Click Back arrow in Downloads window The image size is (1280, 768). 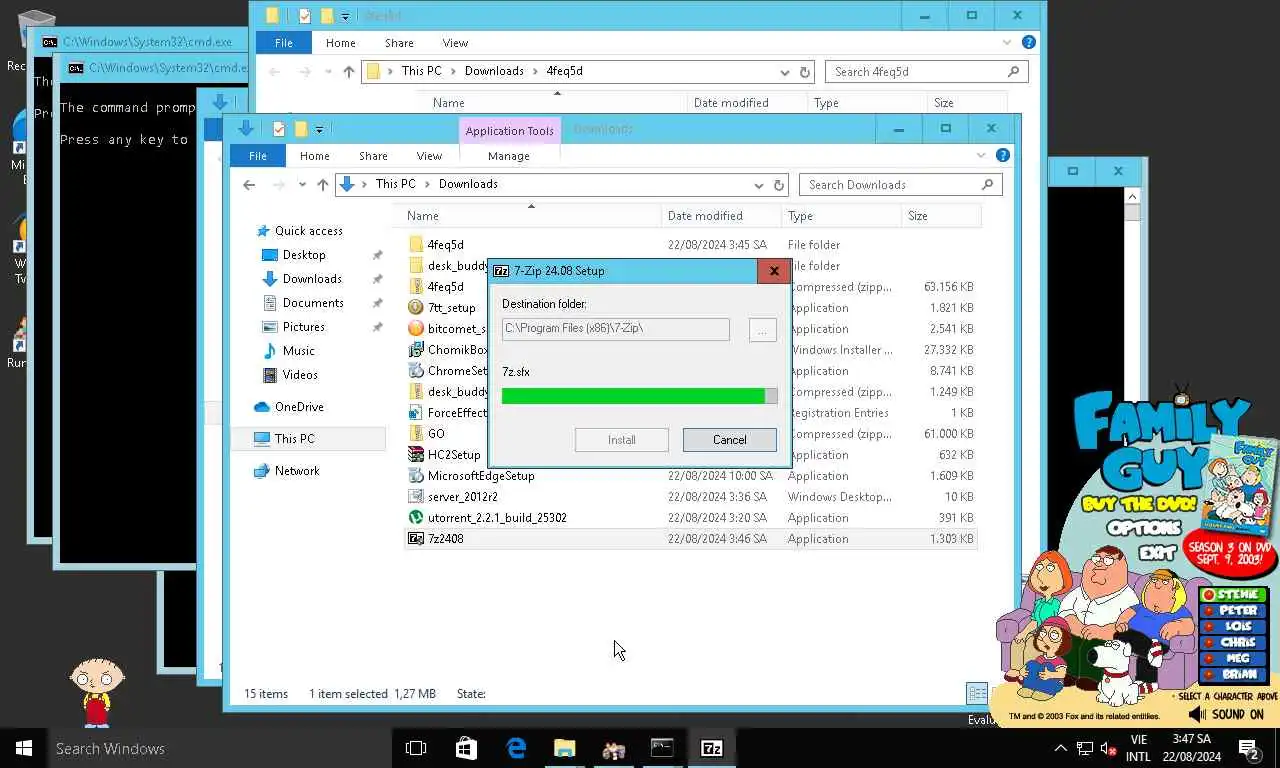(x=249, y=185)
